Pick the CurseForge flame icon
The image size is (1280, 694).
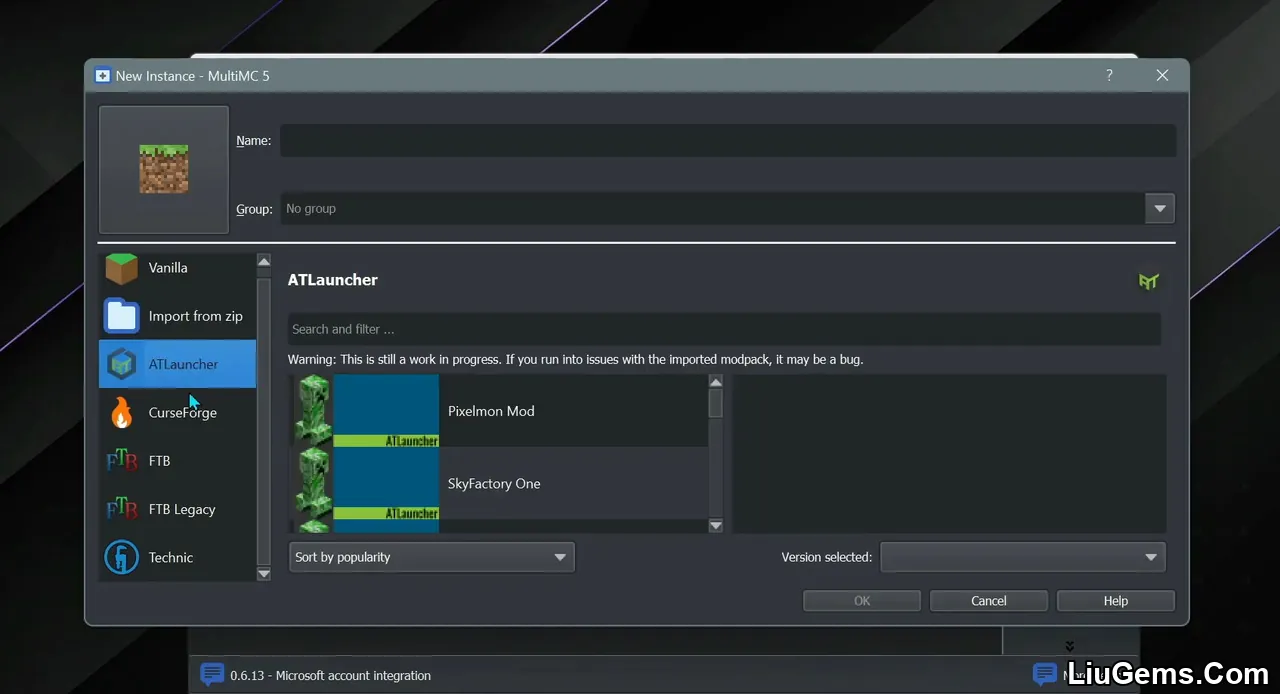[122, 412]
